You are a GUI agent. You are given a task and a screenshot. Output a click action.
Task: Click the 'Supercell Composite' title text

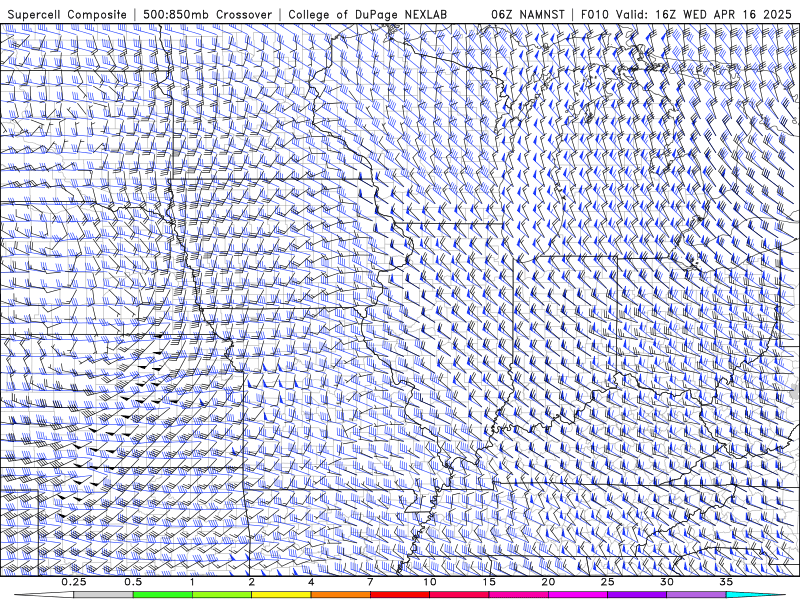click(x=67, y=14)
